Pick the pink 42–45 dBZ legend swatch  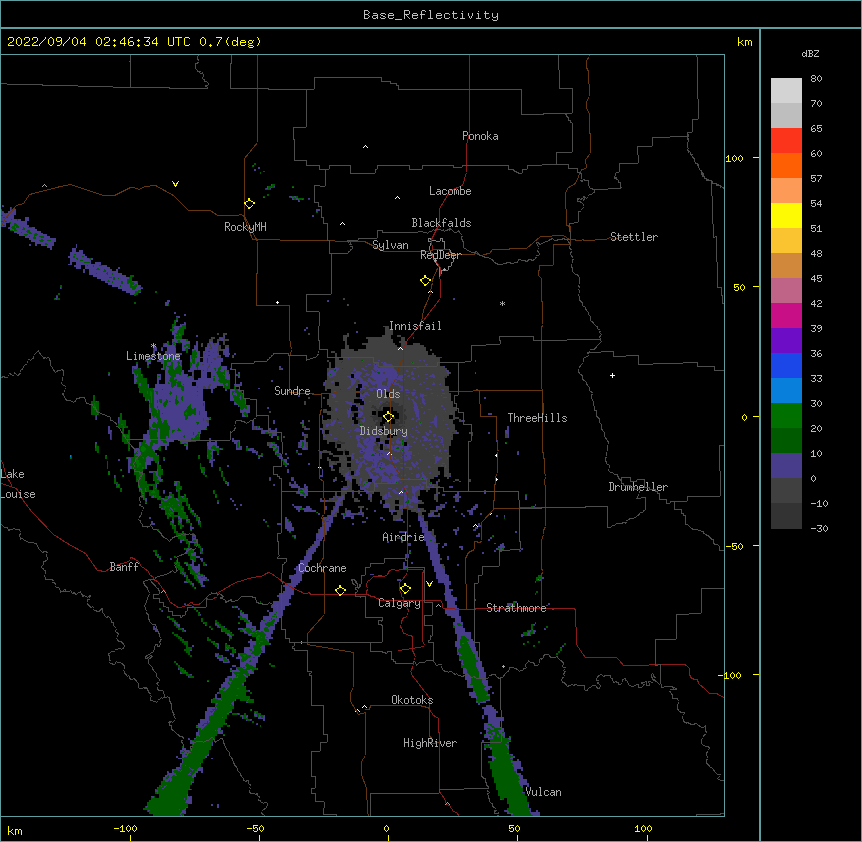click(786, 291)
